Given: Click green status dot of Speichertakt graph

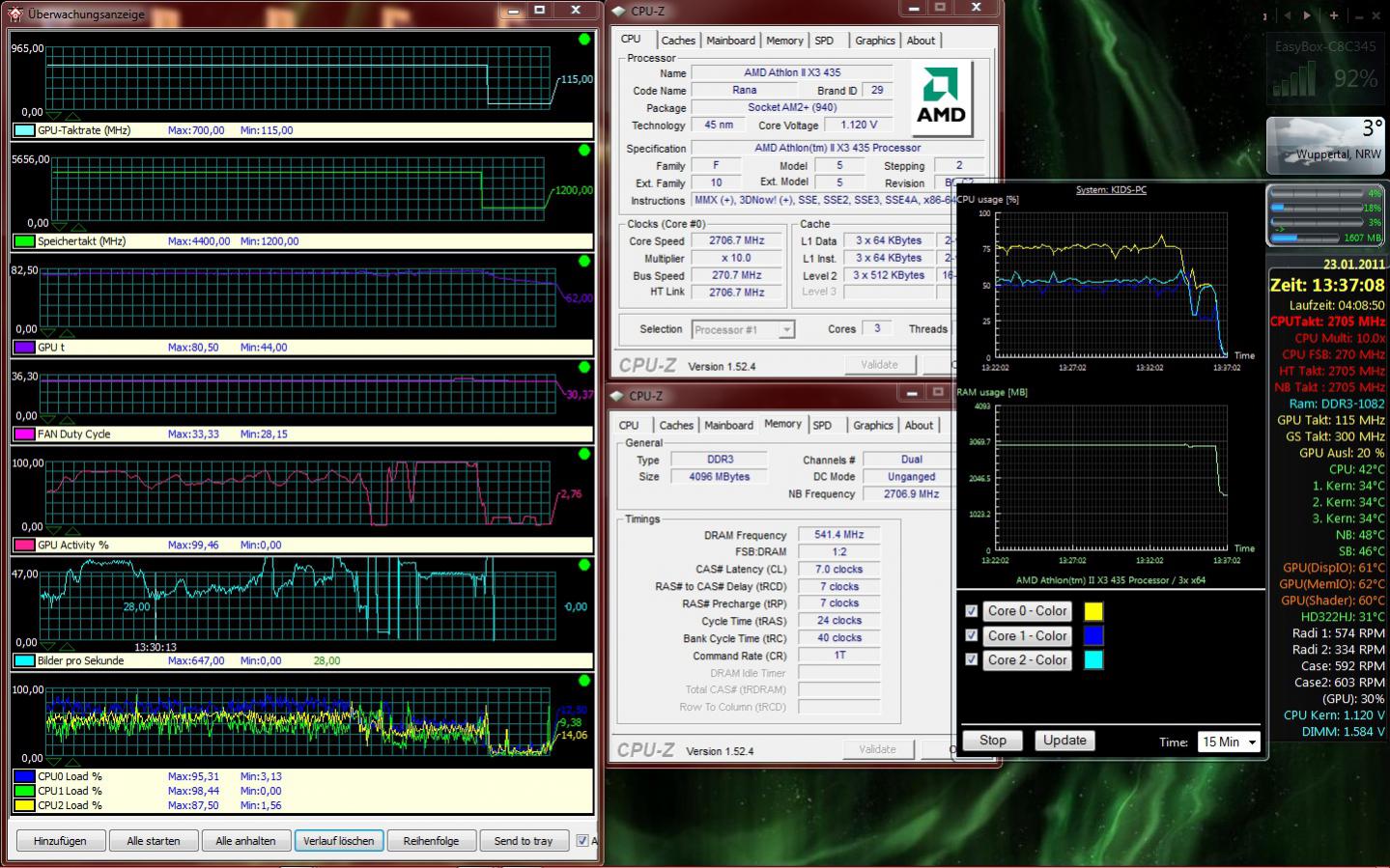Looking at the screenshot, I should 584,151.
